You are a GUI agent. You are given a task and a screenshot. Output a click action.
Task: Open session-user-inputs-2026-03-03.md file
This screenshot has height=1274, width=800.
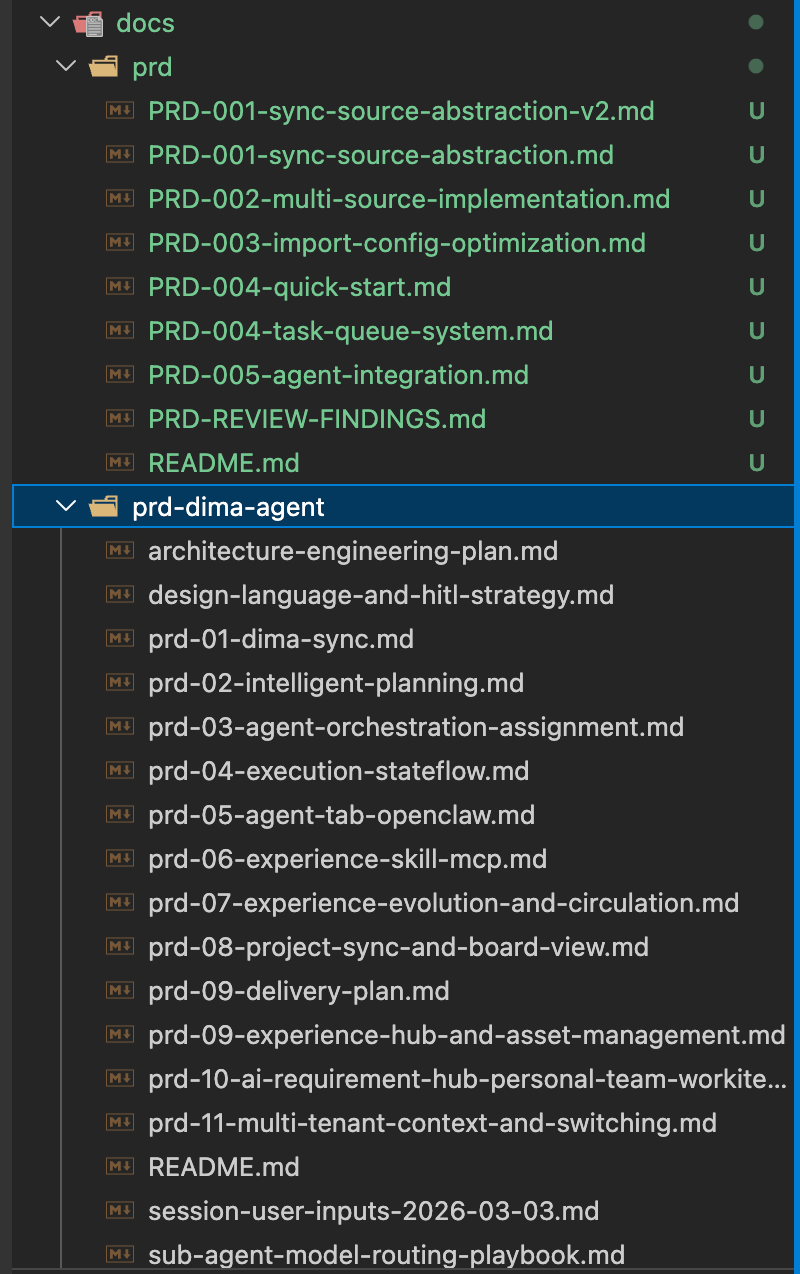(373, 1211)
